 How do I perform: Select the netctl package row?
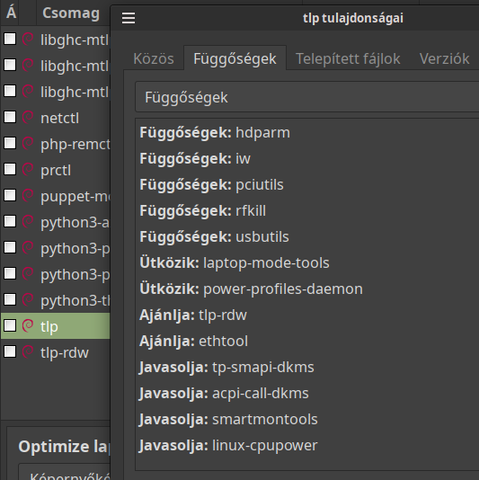[x=55, y=118]
